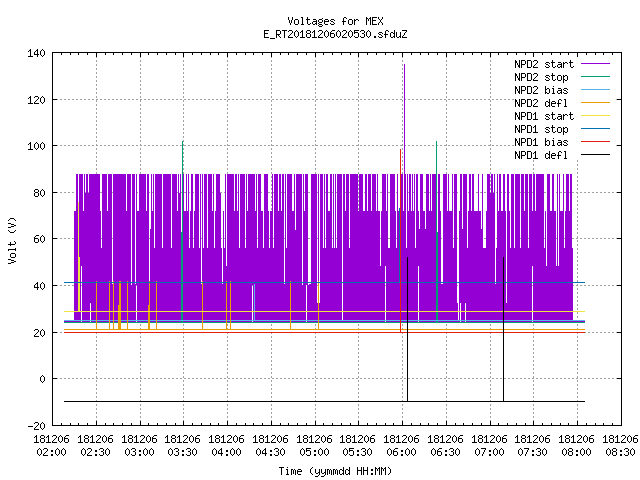Click the yellow NPD1 start legend line
The width and height of the screenshot is (640, 480).
pos(595,116)
